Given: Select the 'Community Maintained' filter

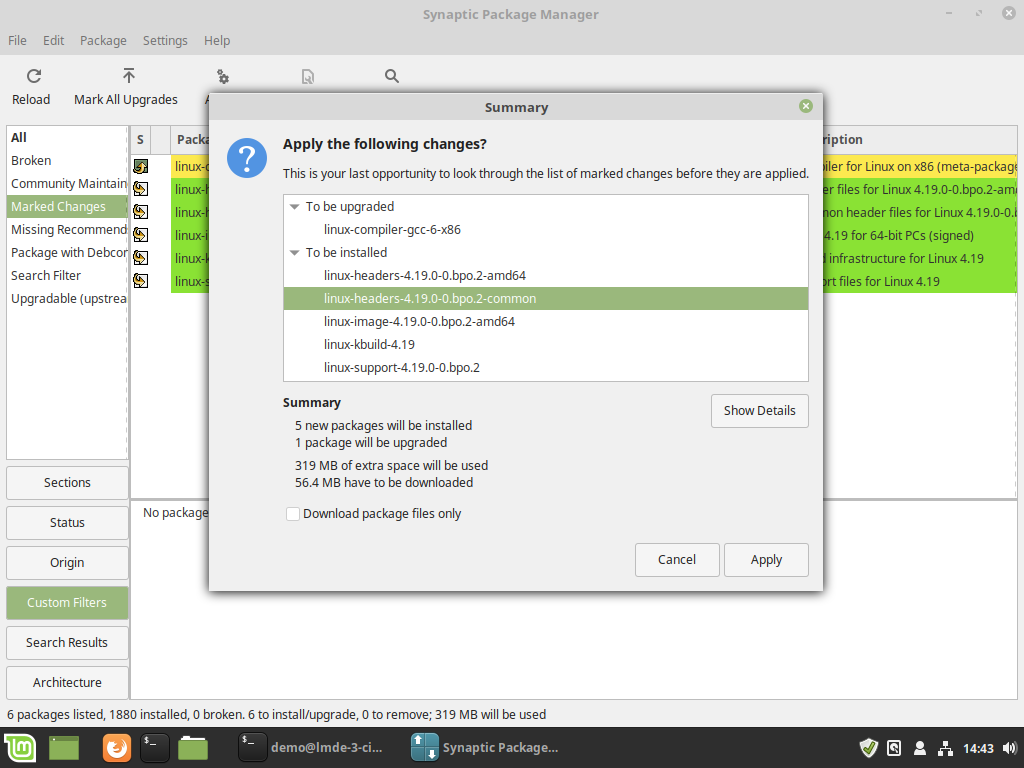Looking at the screenshot, I should tap(67, 184).
